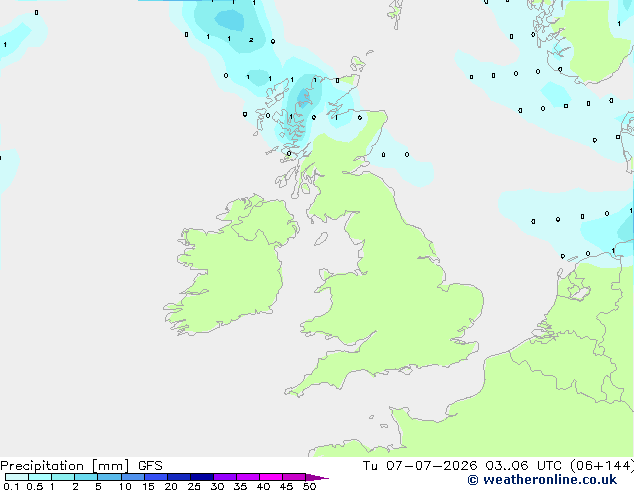Viewport: 634px width, 490px height.
Task: Click the '[mm]' unit label
Action: tap(110, 466)
